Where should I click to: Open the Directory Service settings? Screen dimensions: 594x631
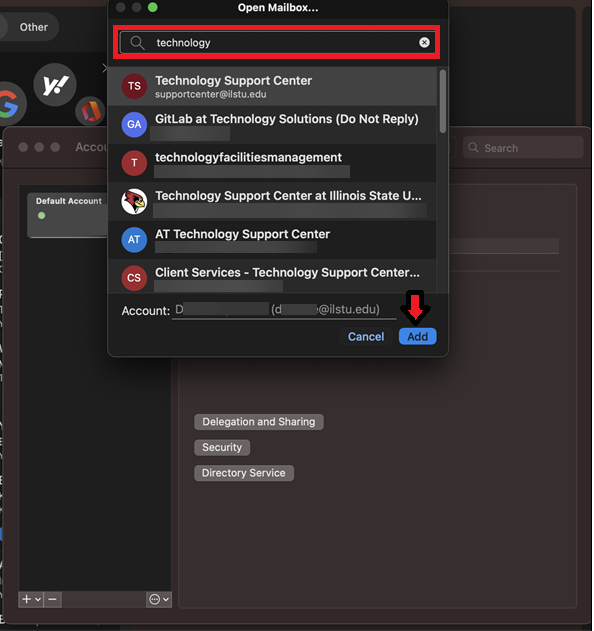[x=244, y=473]
